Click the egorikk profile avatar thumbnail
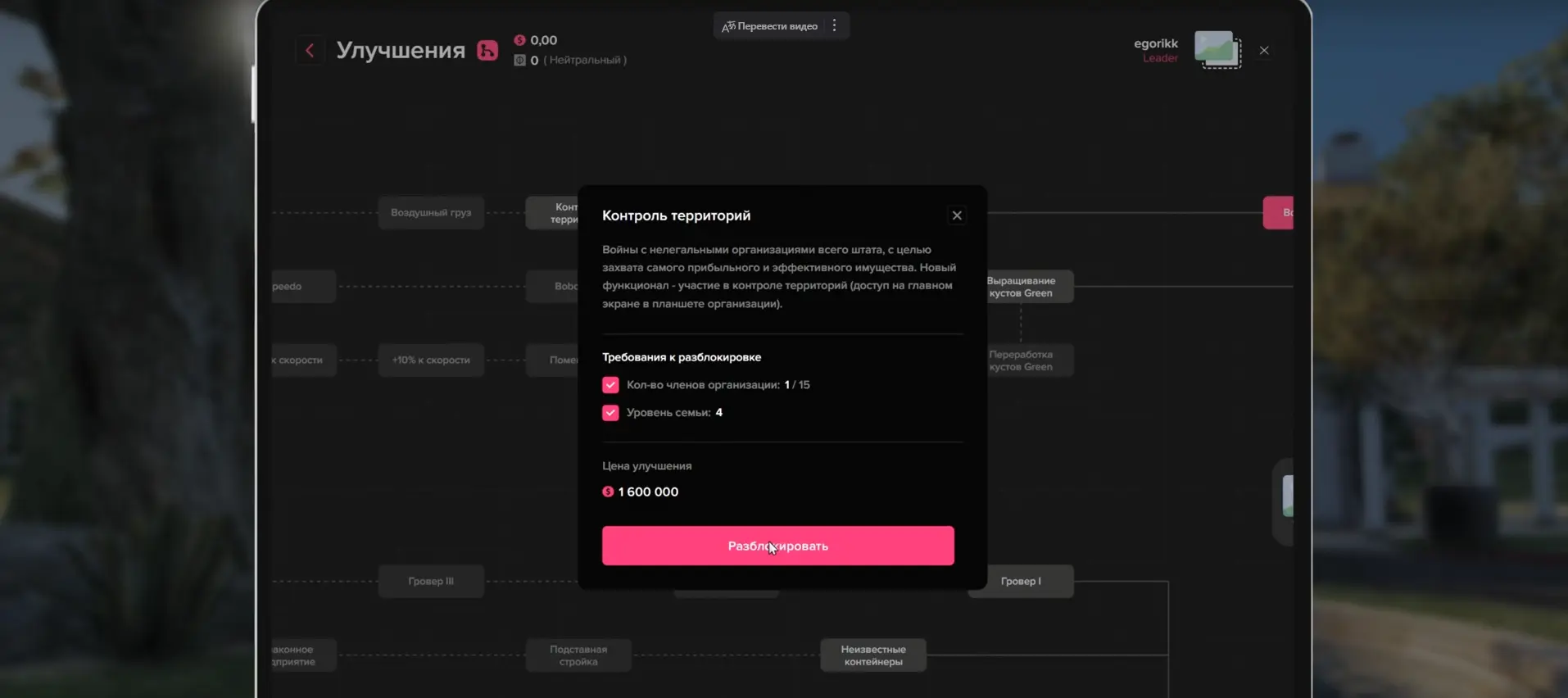Viewport: 1568px width, 698px height. coord(1217,50)
